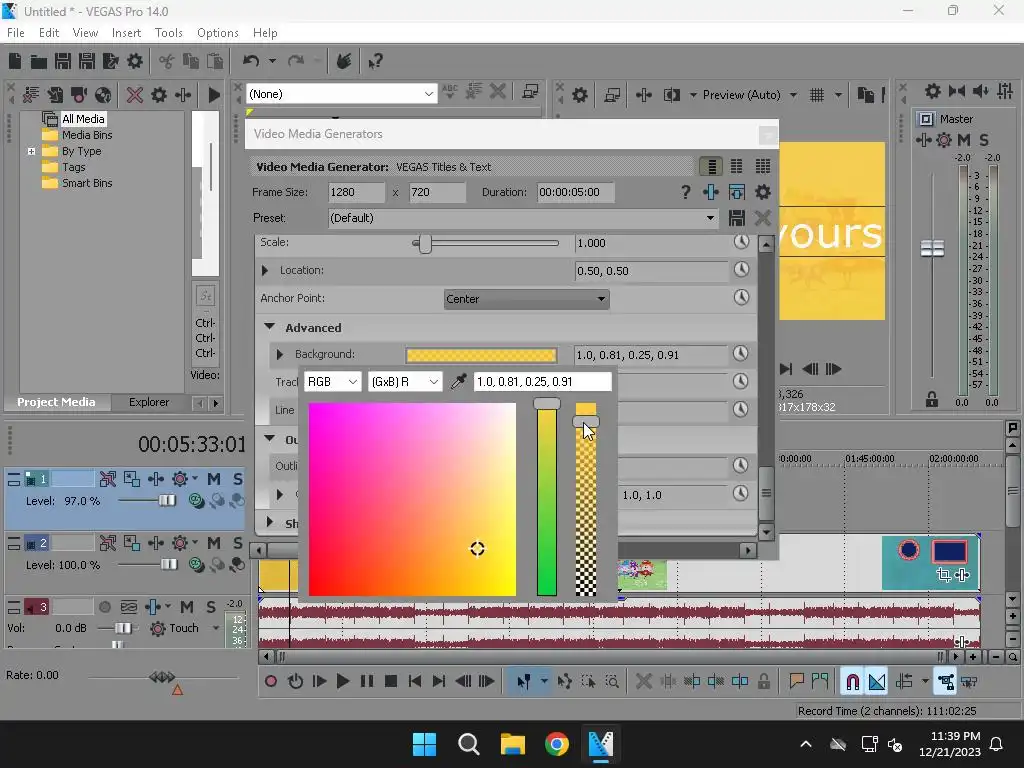The width and height of the screenshot is (1024, 768).
Task: Open the generator help question mark
Action: click(x=685, y=192)
